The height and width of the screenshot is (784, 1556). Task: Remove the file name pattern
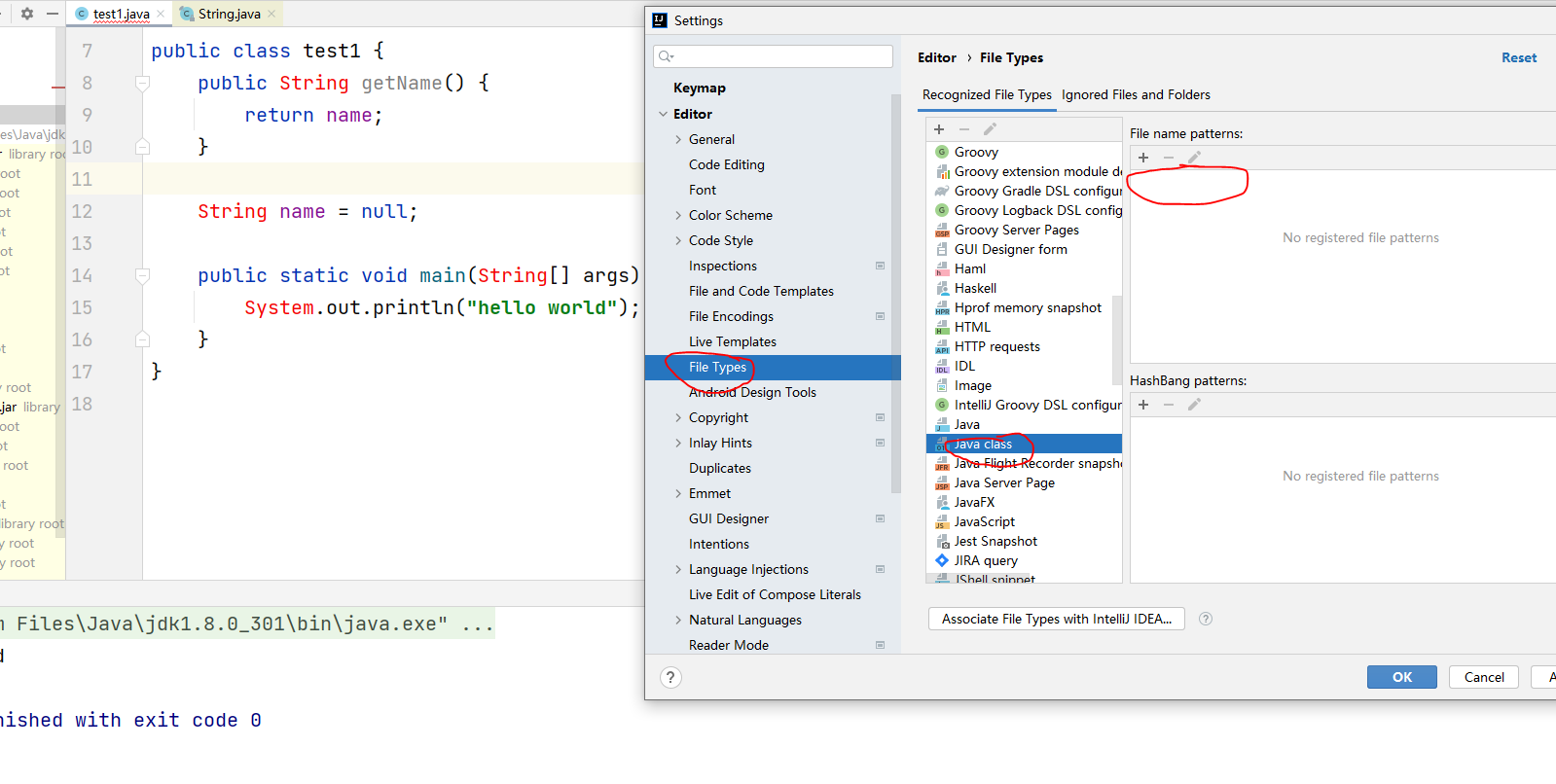(1169, 158)
